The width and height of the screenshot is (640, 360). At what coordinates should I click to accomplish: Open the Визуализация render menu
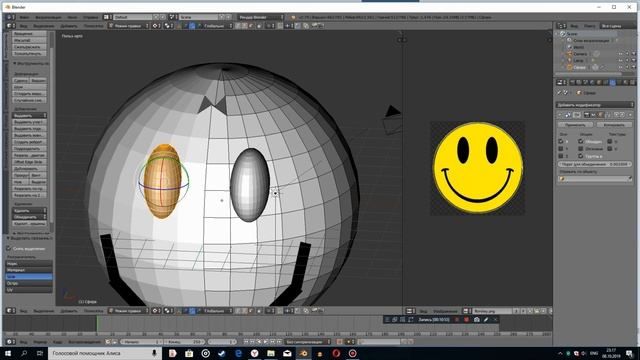tap(48, 17)
